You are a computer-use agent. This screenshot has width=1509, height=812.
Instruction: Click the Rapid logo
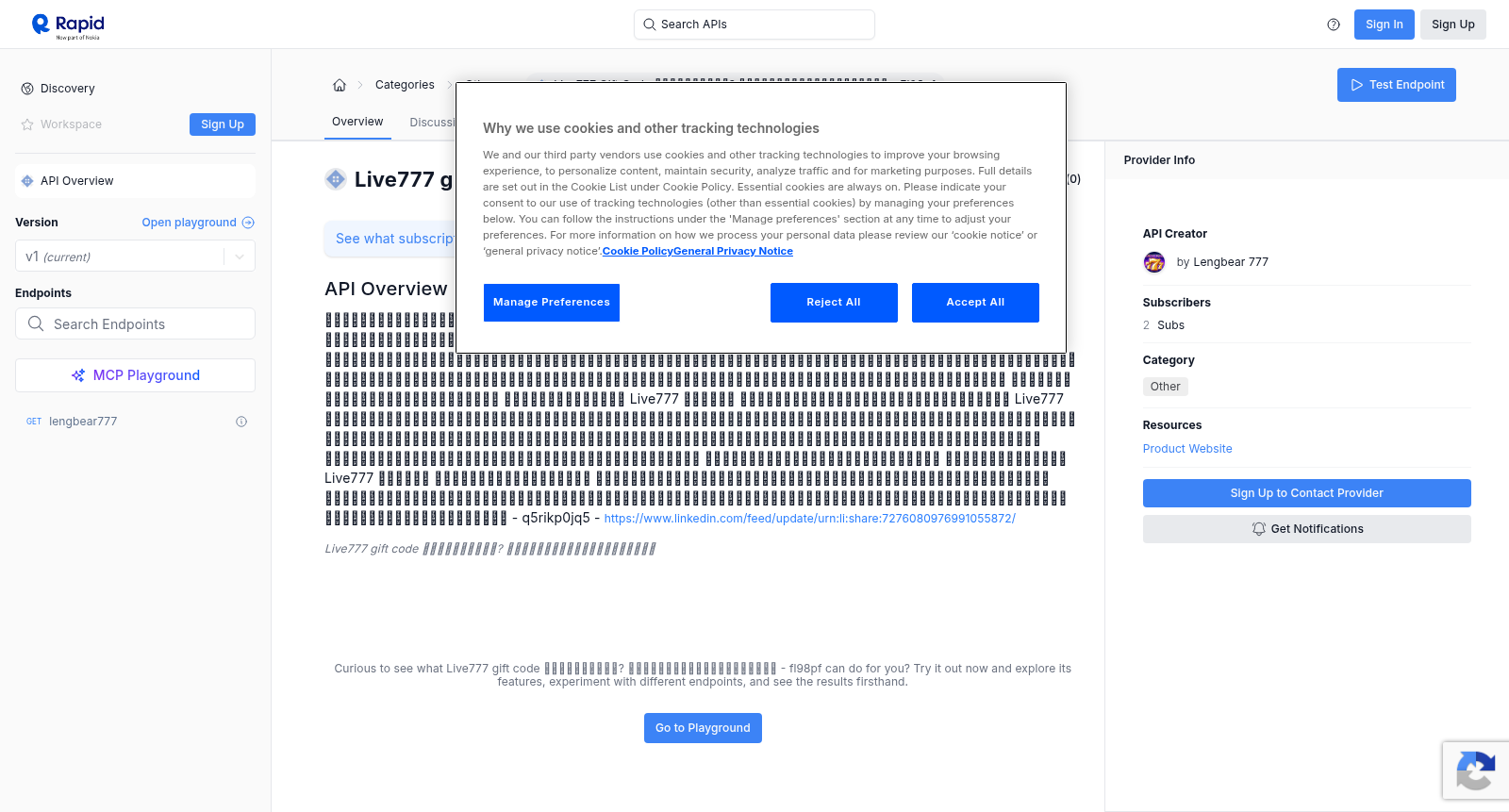click(68, 25)
